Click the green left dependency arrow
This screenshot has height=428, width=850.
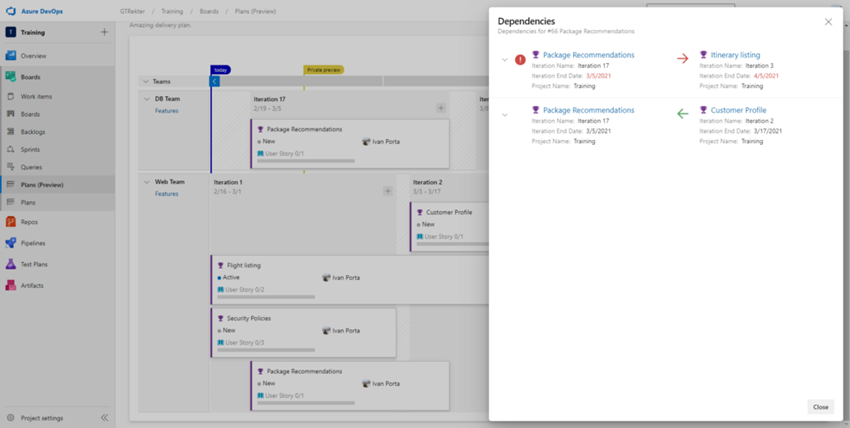pos(682,114)
